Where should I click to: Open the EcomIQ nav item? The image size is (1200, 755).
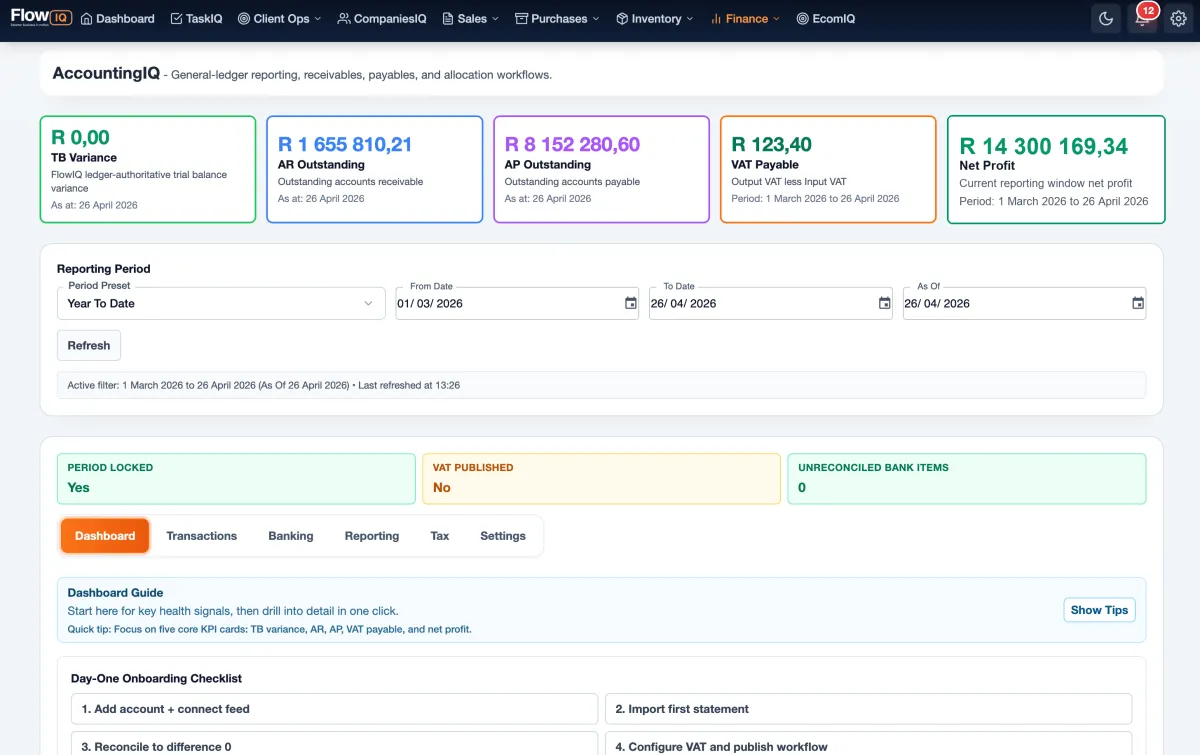(x=826, y=19)
